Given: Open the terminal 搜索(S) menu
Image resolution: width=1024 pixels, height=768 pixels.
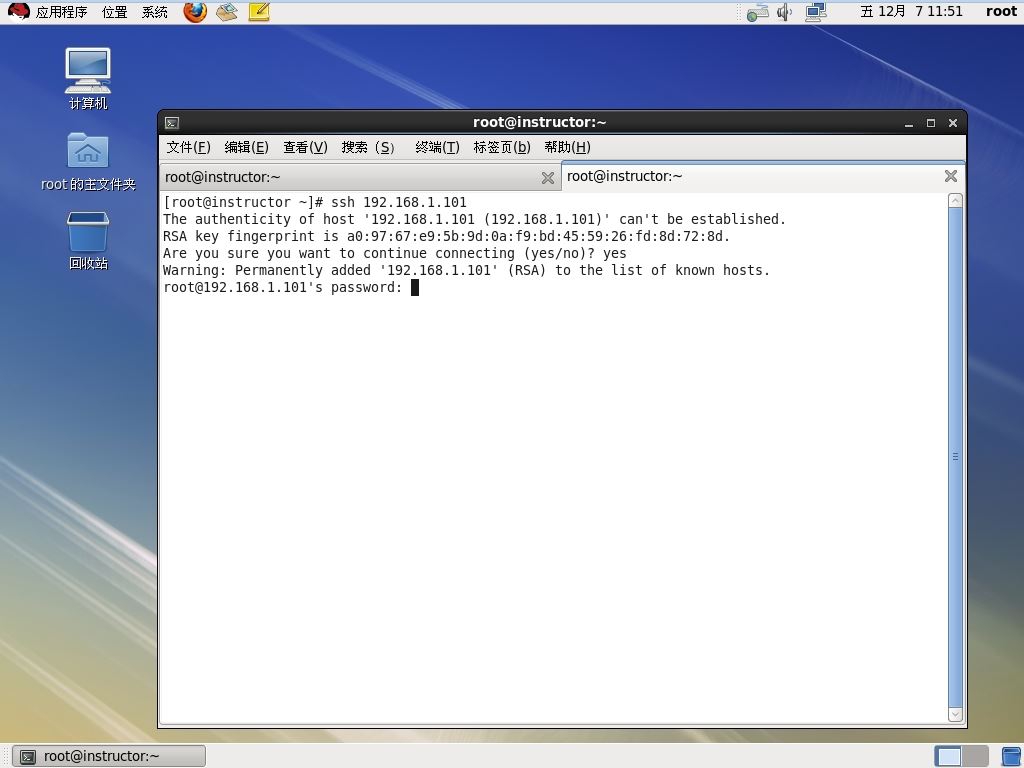Looking at the screenshot, I should tap(368, 148).
